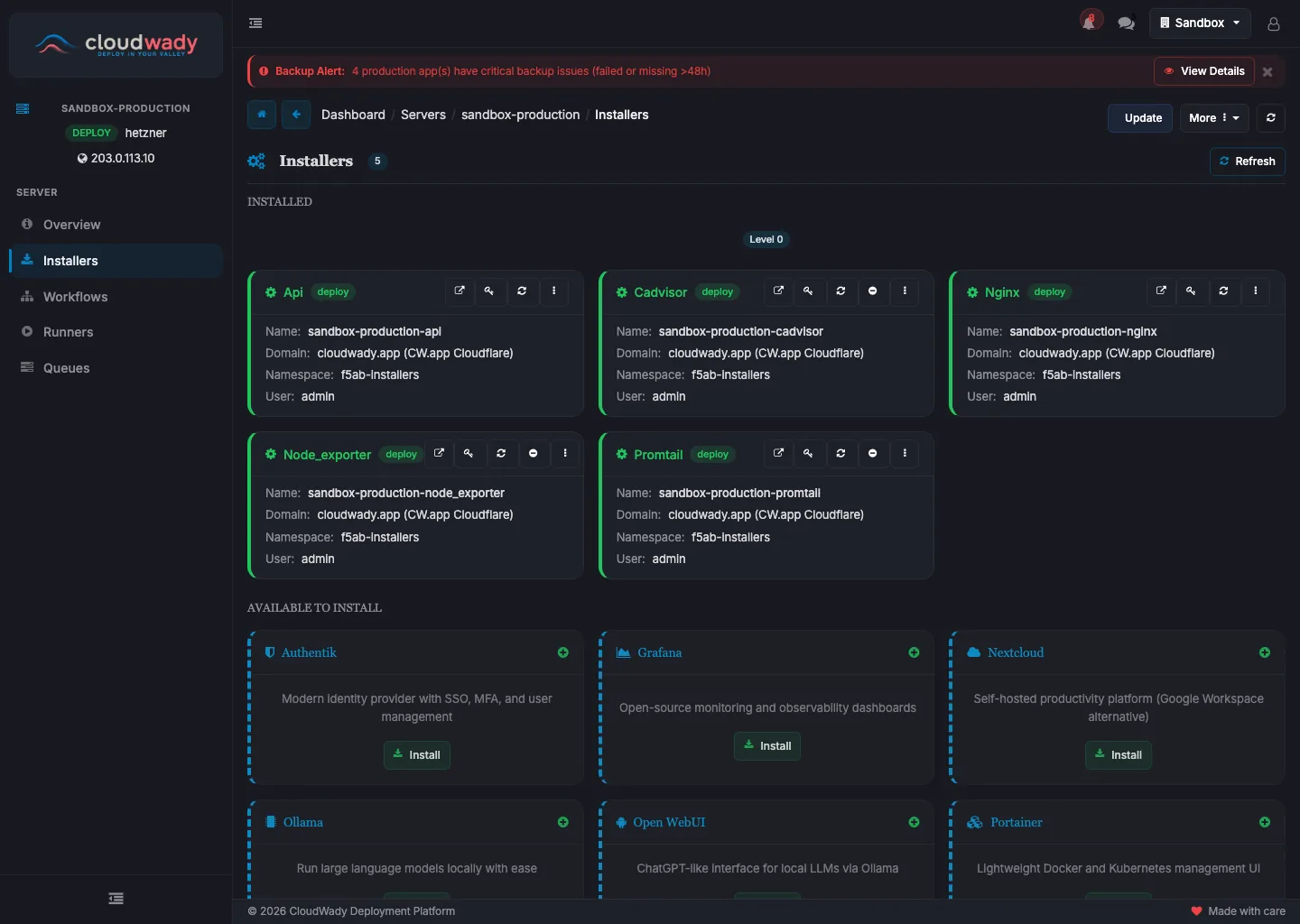The image size is (1300, 924).
Task: Click the Node_exporter sync icon
Action: click(x=501, y=453)
